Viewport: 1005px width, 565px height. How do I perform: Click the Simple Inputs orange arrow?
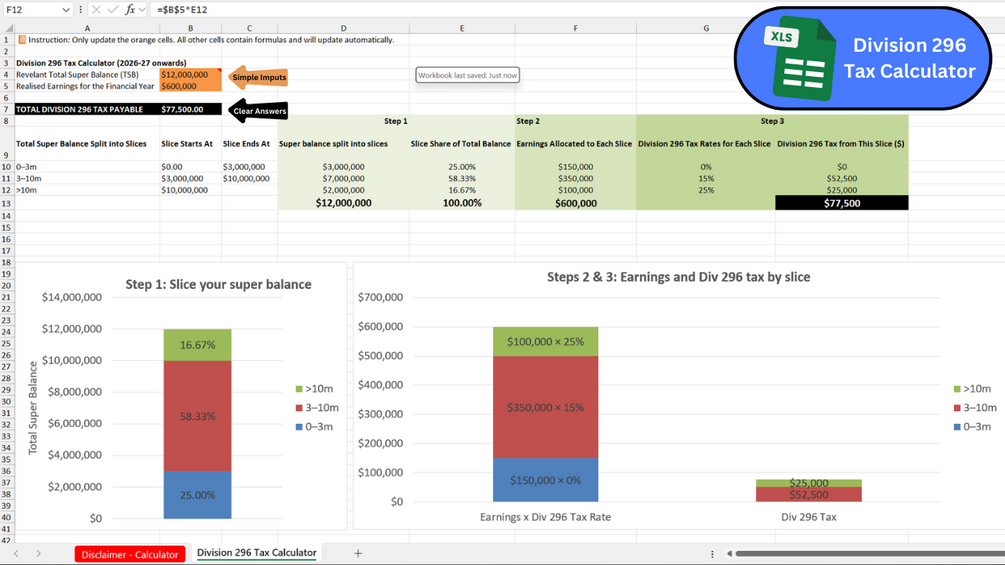[258, 77]
